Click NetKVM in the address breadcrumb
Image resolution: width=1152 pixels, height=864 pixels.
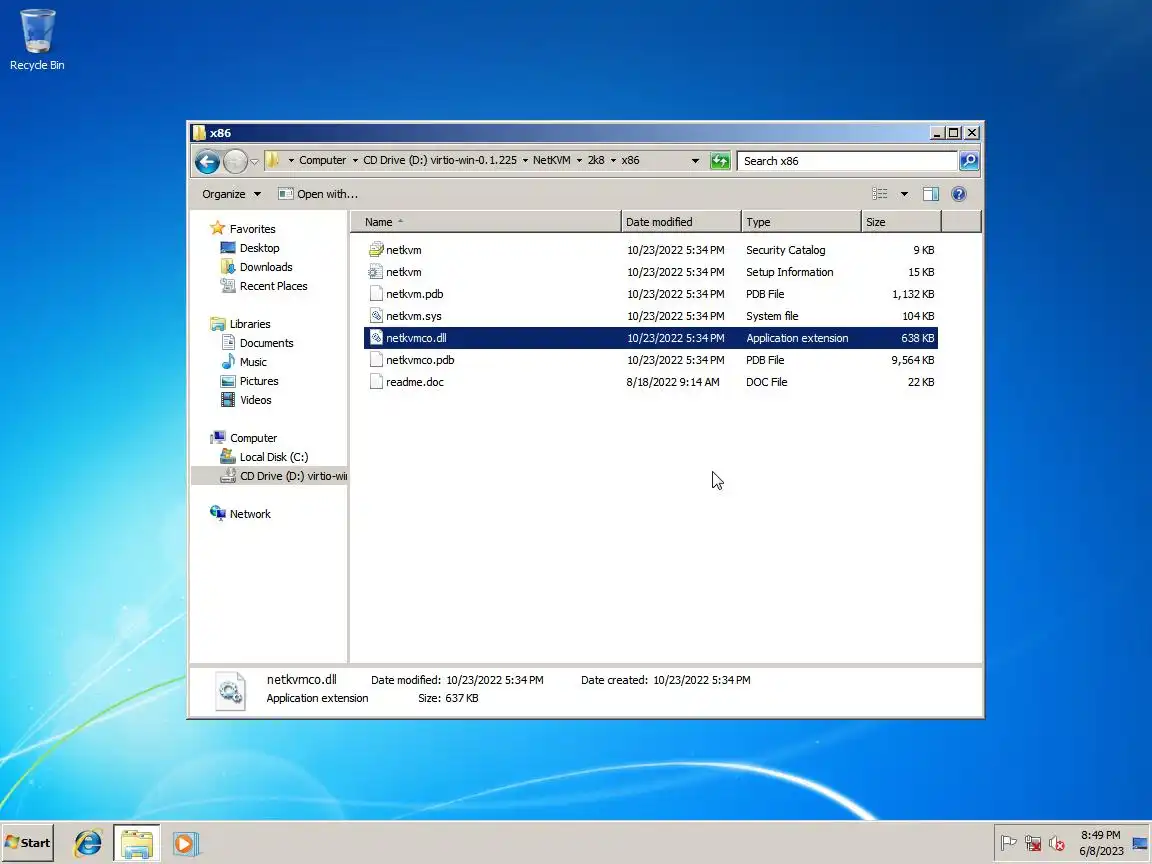tap(552, 160)
